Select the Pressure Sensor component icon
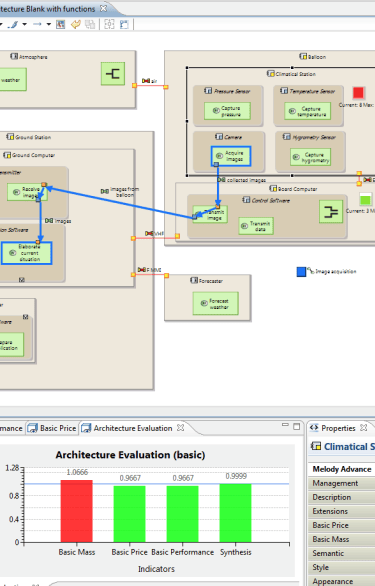The image size is (375, 586). point(208,90)
